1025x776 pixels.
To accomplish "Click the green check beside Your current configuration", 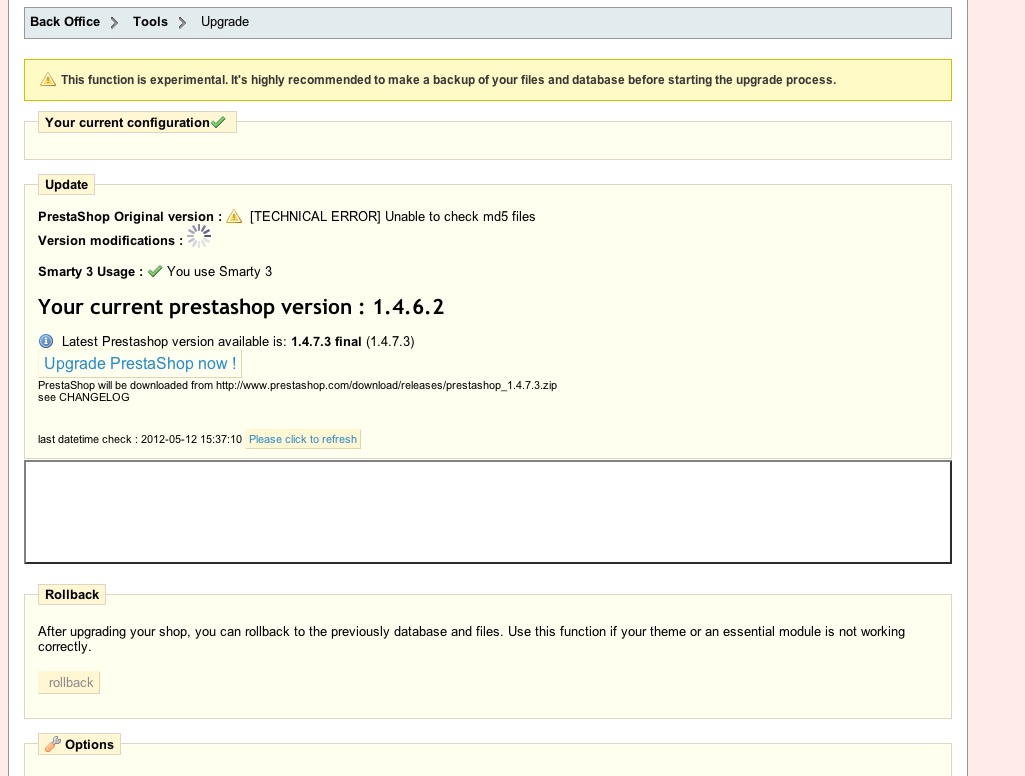I will click(218, 122).
